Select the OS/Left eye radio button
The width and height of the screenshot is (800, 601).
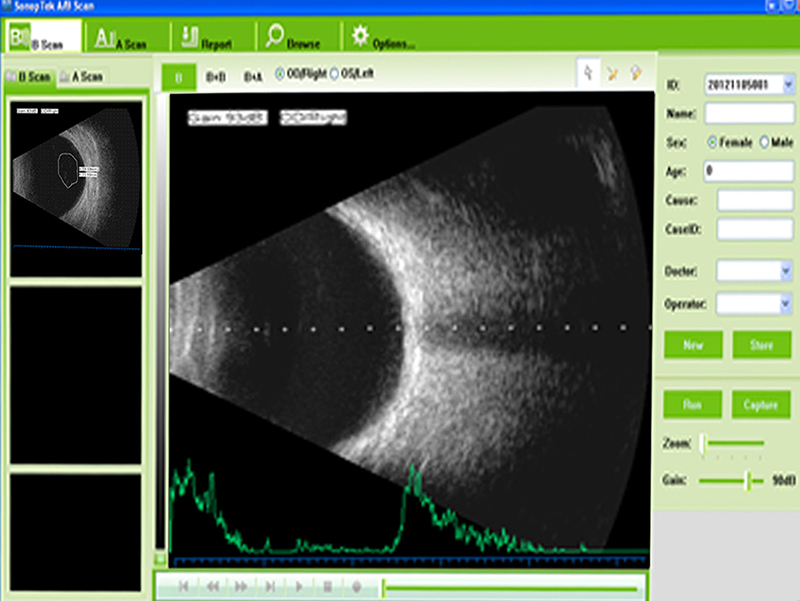coord(335,75)
